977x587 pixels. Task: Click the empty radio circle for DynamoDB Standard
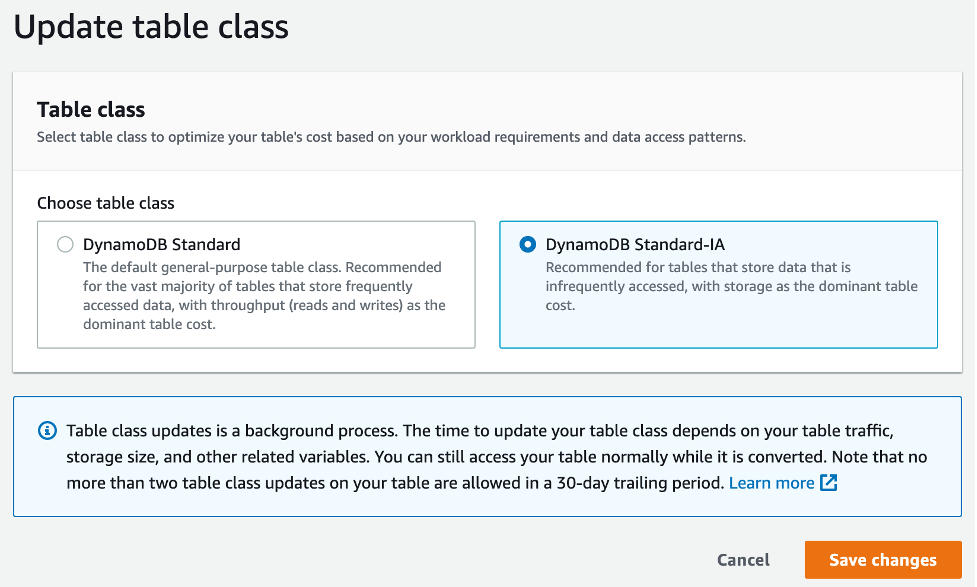tap(63, 244)
